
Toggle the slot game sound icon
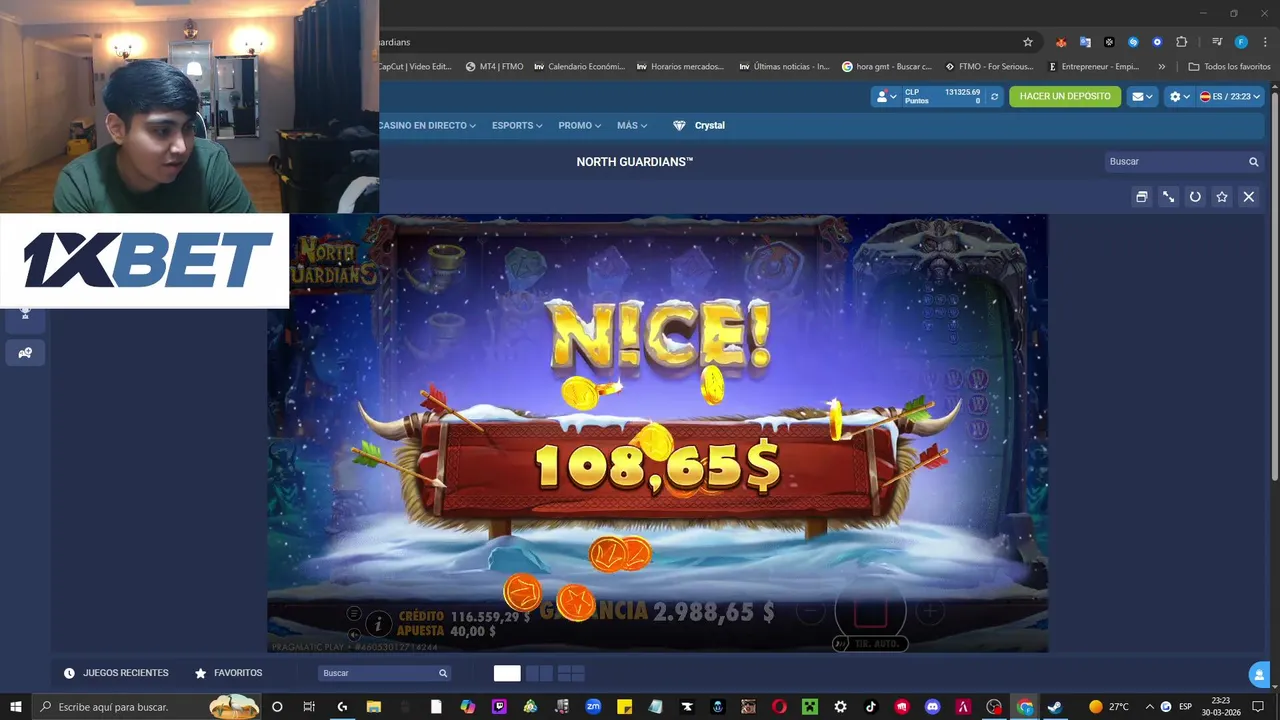(x=354, y=635)
